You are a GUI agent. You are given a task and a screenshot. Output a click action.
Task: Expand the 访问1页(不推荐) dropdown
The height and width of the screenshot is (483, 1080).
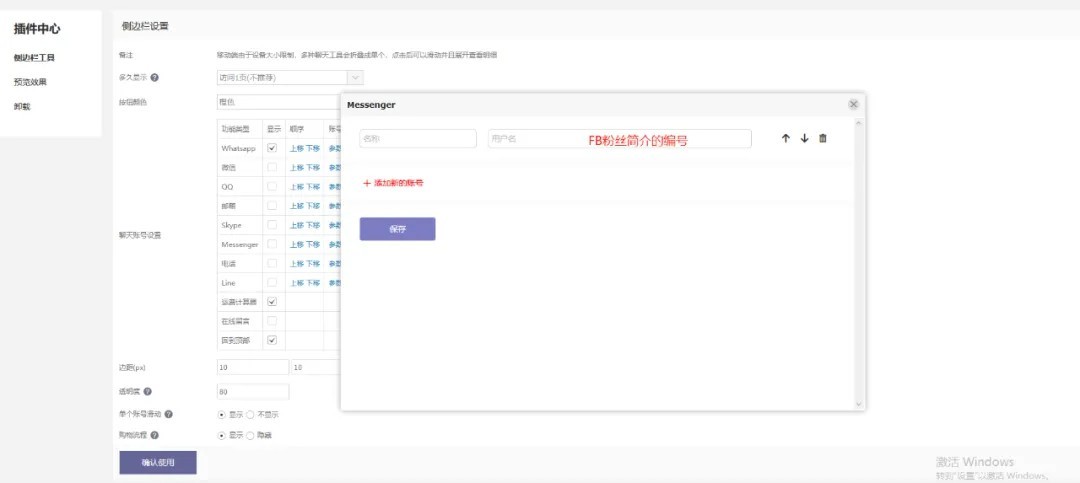[290, 78]
